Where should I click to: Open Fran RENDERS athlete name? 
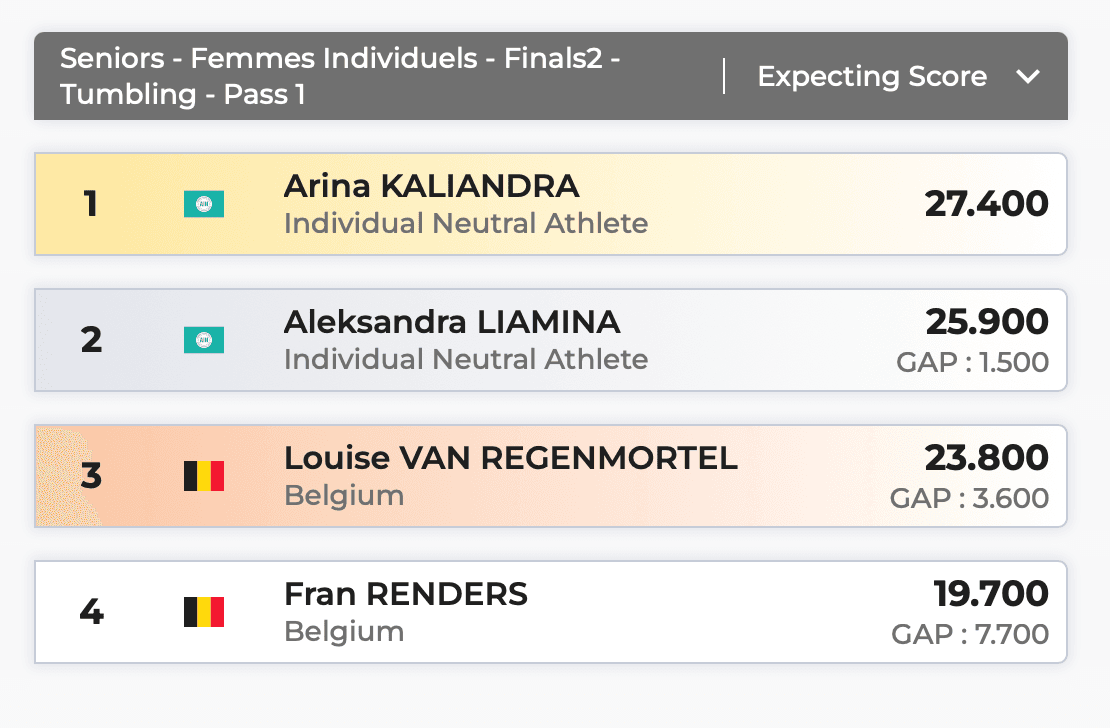pos(406,594)
